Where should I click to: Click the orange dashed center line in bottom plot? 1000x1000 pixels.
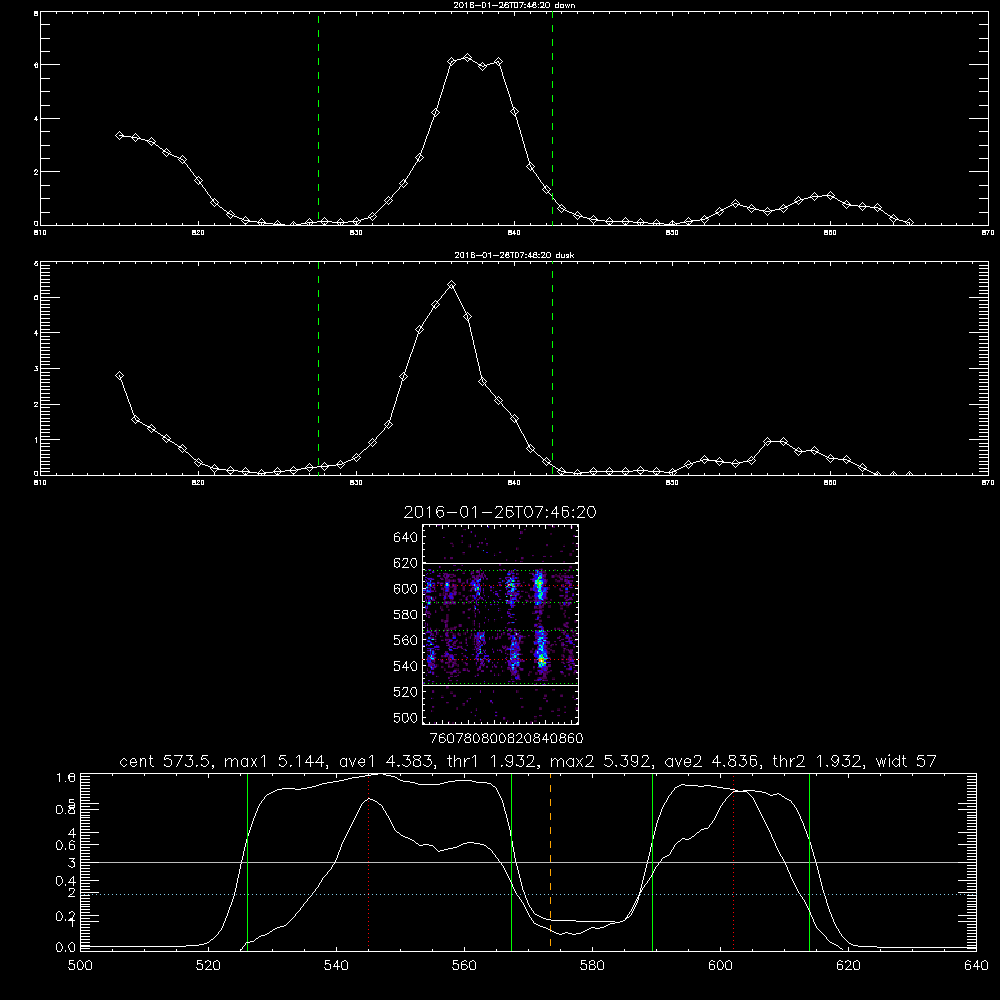point(550,861)
